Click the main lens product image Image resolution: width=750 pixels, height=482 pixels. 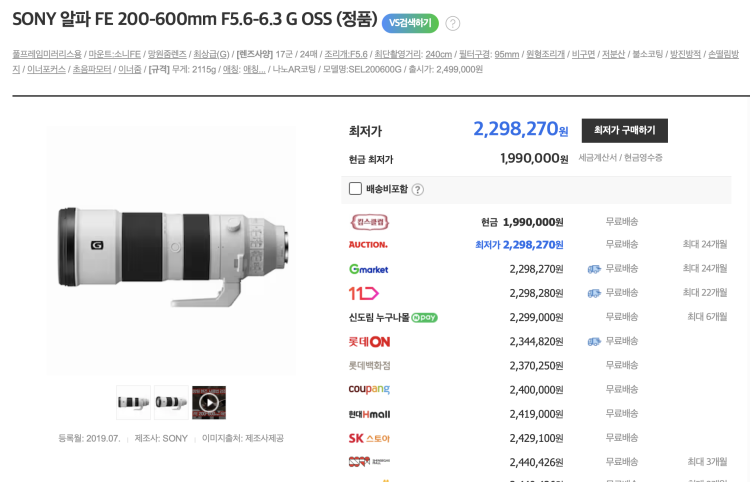(x=170, y=245)
